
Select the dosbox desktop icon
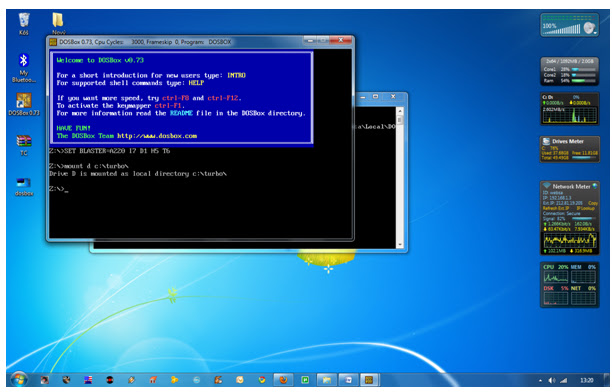24,187
